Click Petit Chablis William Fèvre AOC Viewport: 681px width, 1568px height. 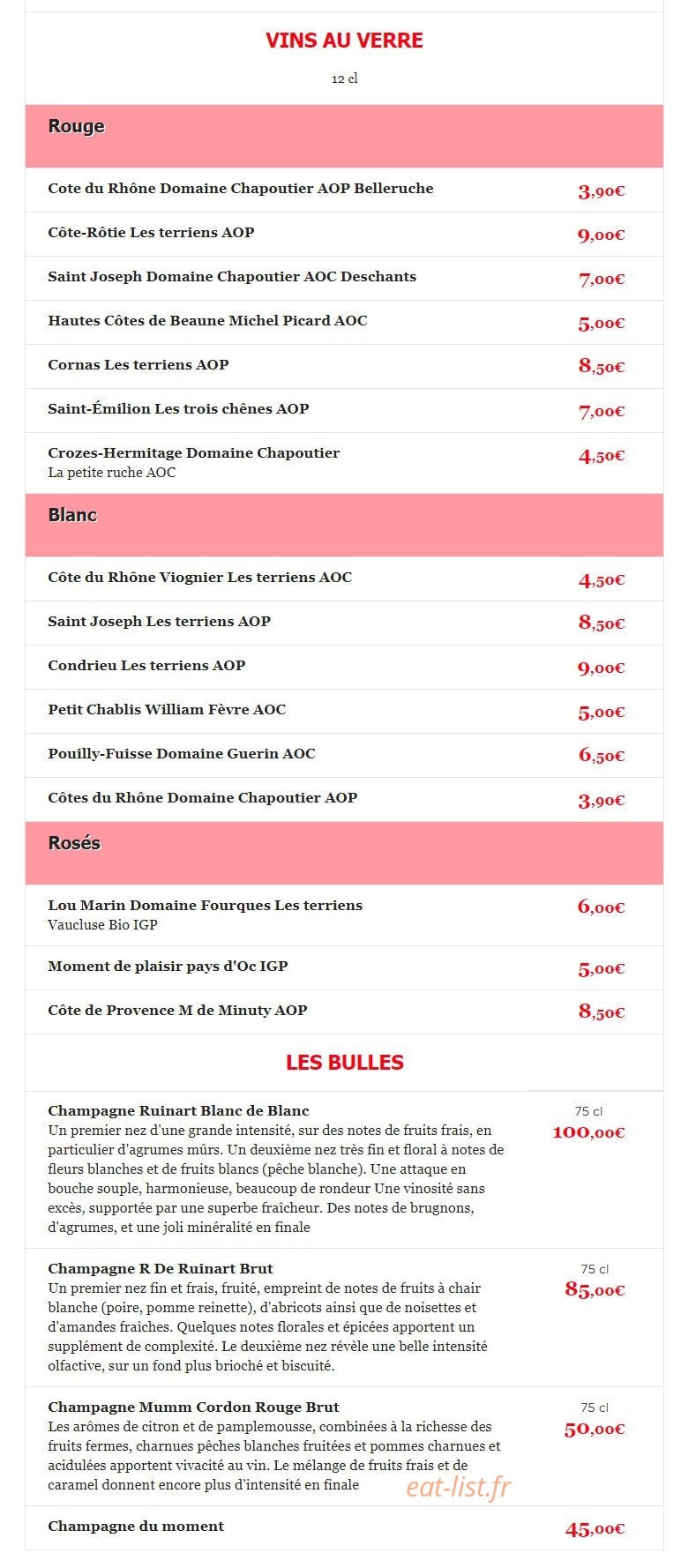(167, 710)
